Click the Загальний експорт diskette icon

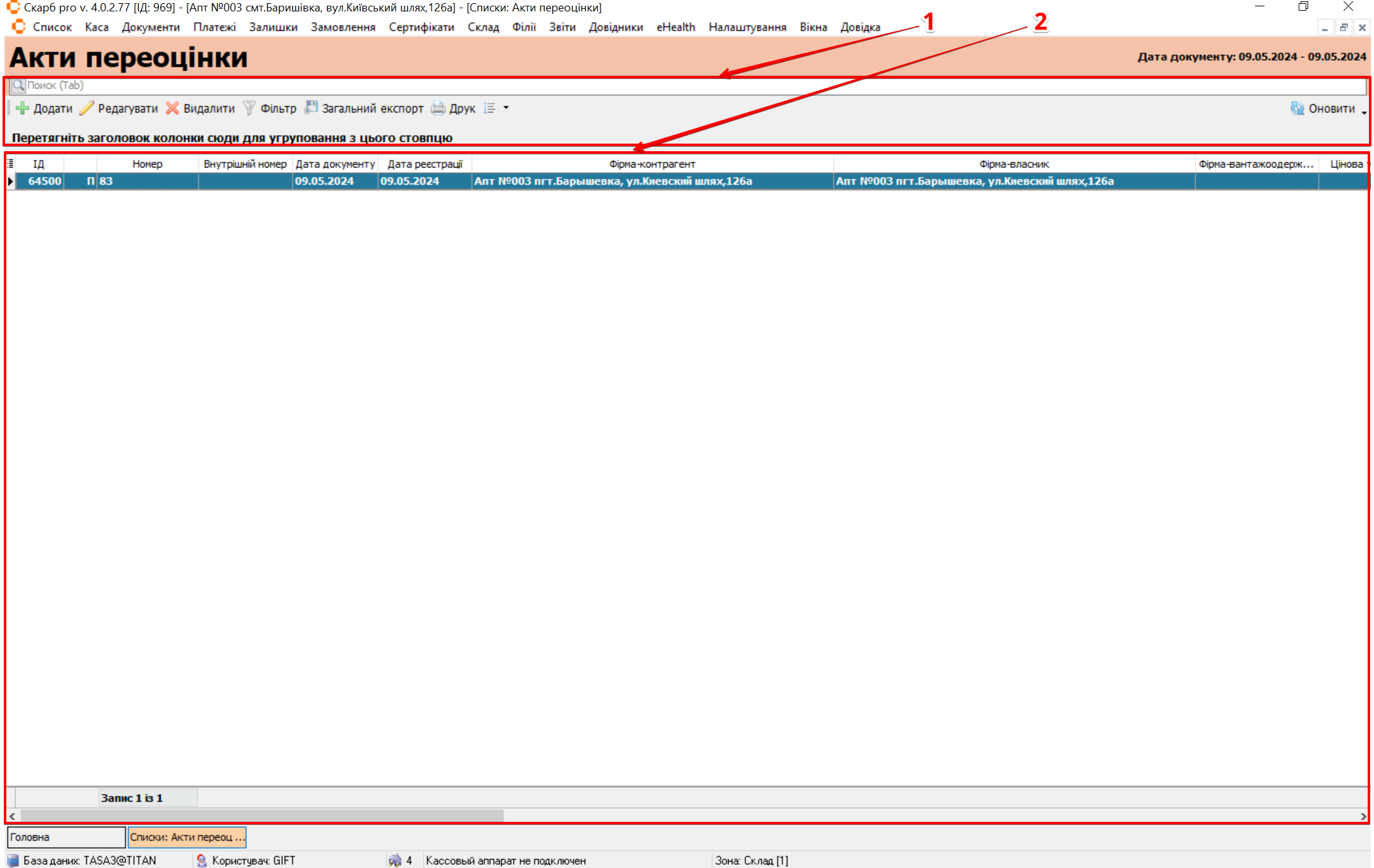pyautogui.click(x=311, y=108)
